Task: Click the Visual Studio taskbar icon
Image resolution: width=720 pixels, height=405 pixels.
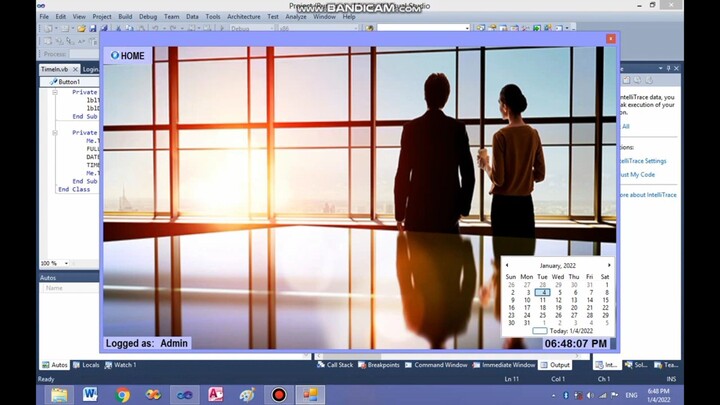Action: (x=185, y=394)
